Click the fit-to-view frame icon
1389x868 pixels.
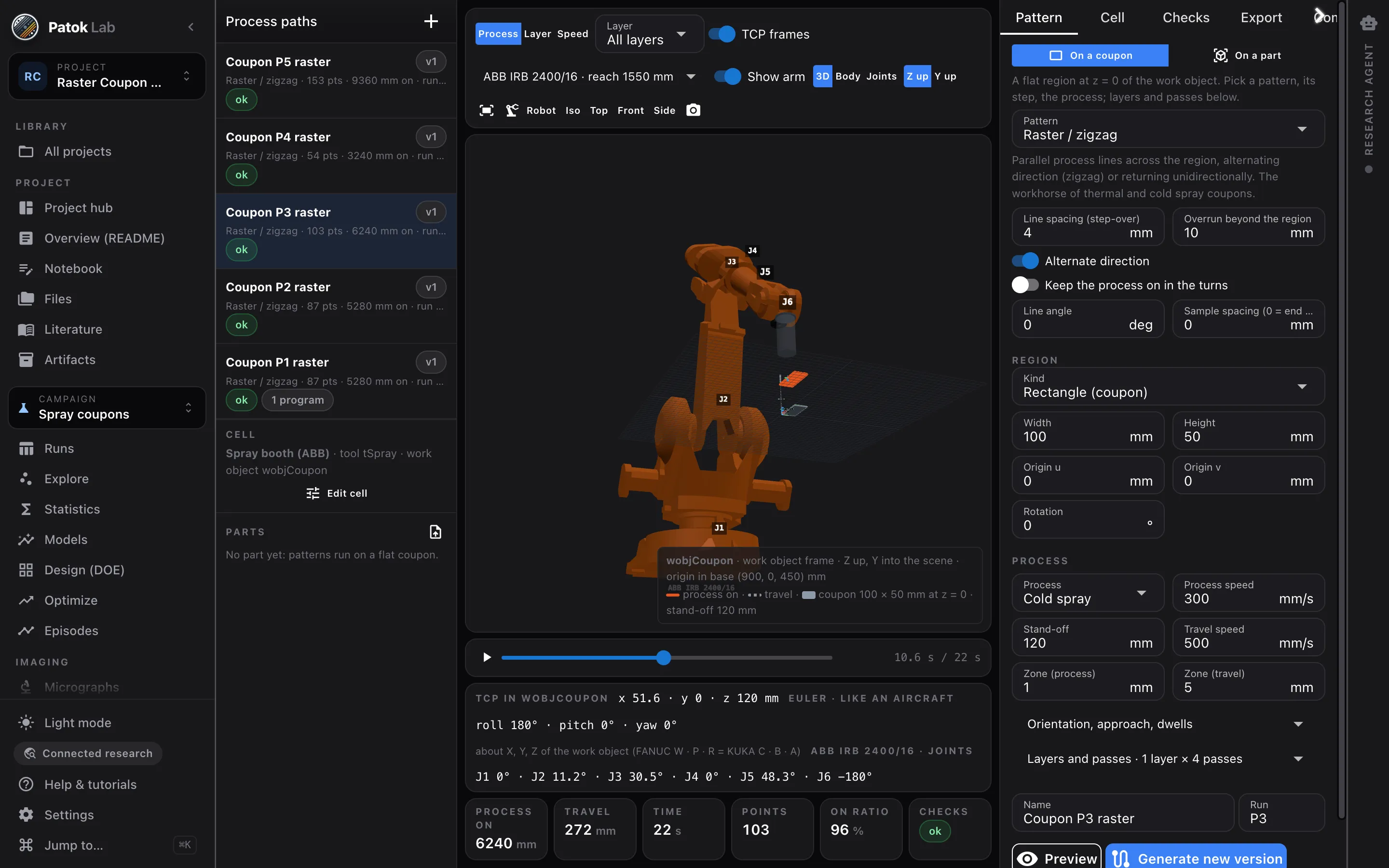tap(486, 110)
